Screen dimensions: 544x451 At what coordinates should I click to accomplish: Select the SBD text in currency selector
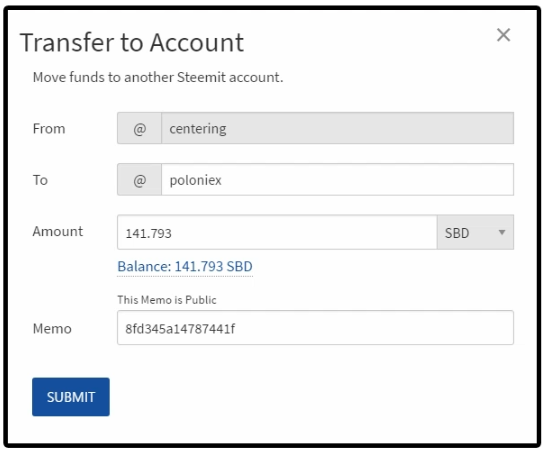(457, 233)
